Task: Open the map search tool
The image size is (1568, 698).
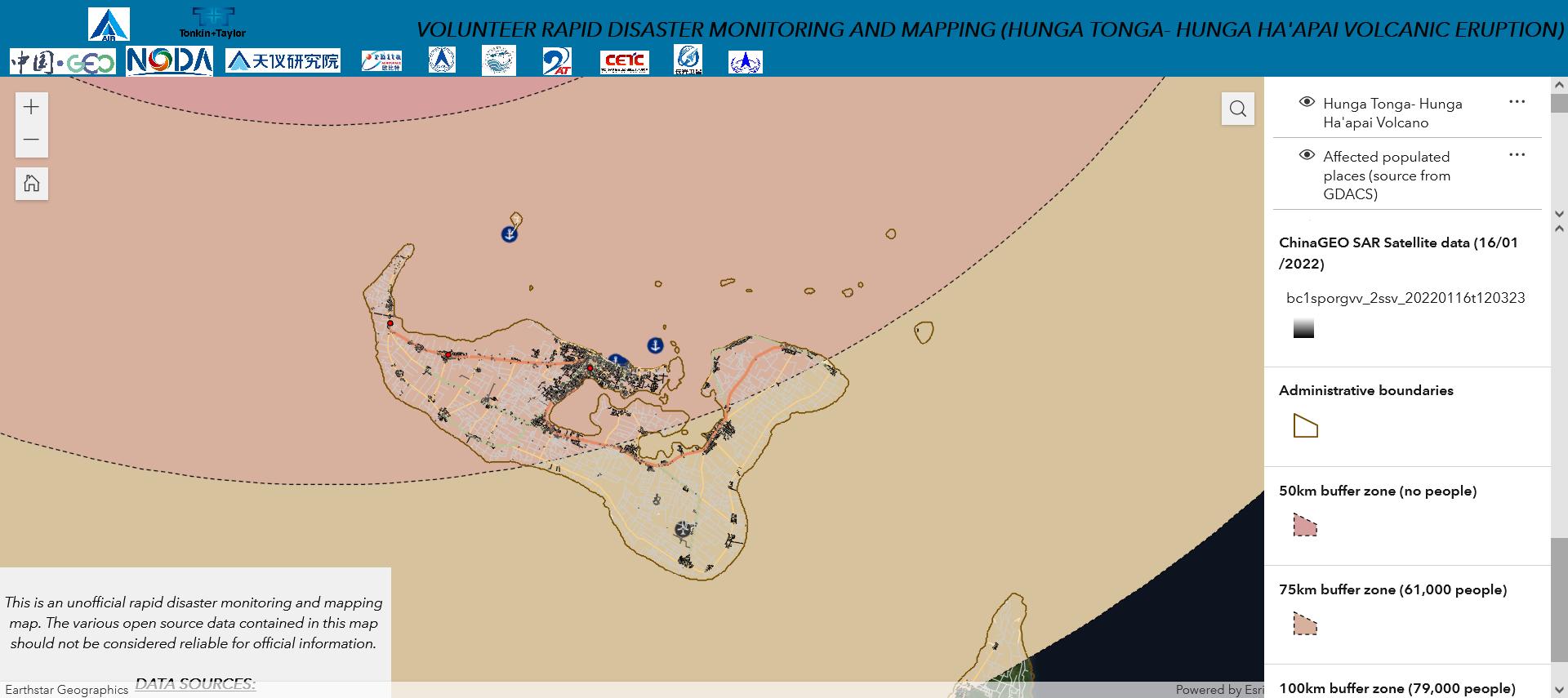Action: pyautogui.click(x=1237, y=109)
